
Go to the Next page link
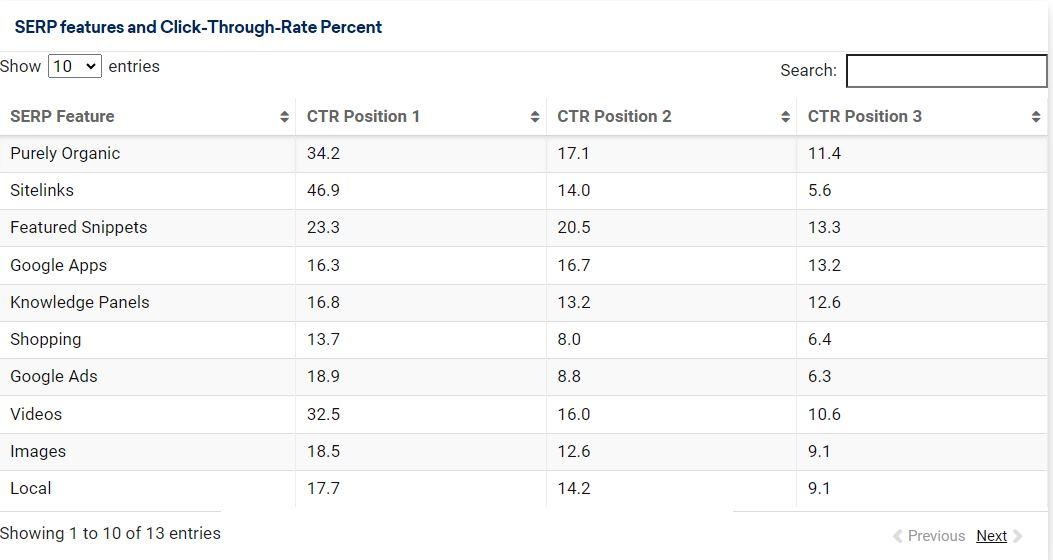click(x=991, y=536)
